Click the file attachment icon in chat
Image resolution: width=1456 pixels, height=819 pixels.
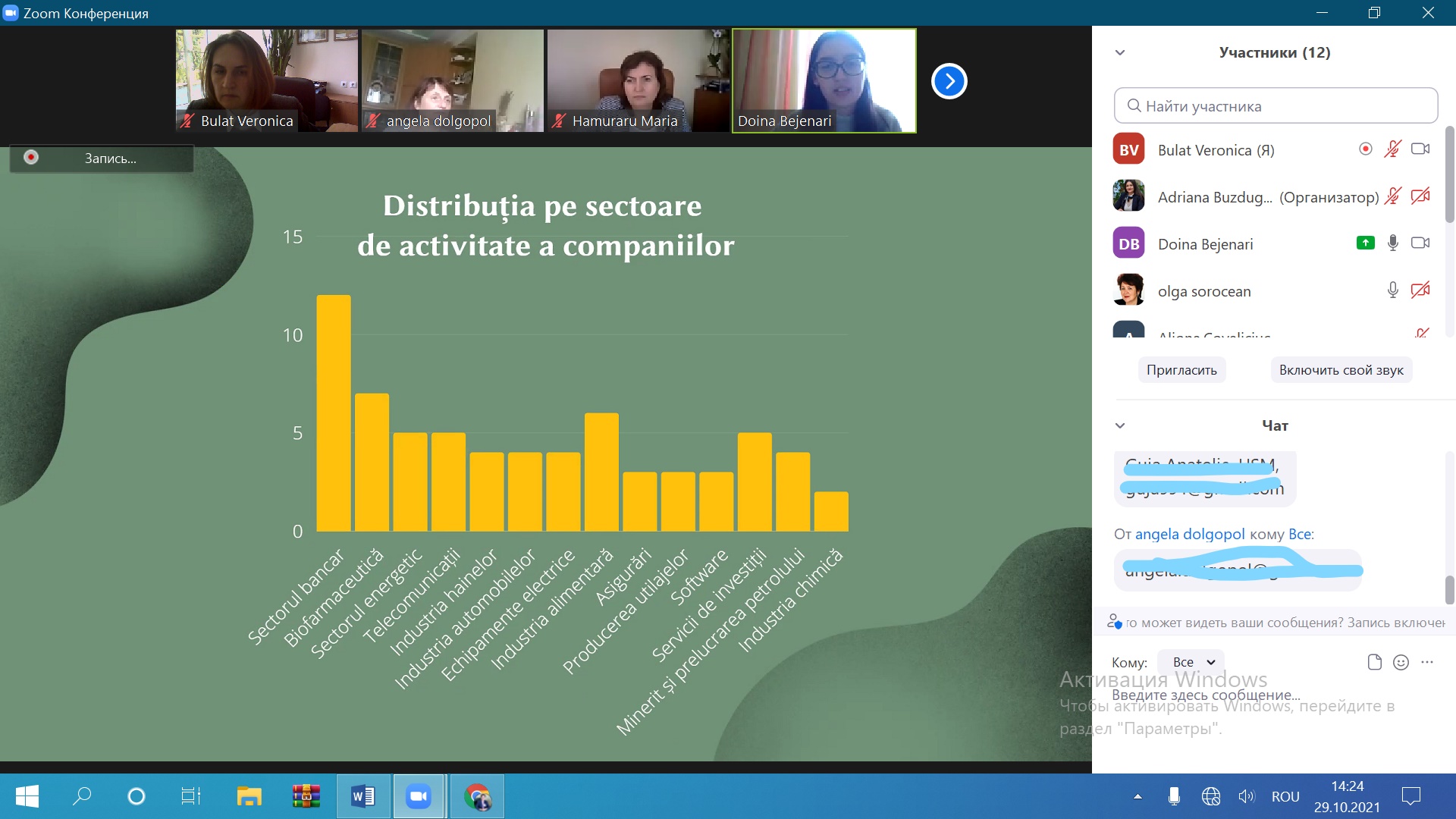[x=1374, y=662]
